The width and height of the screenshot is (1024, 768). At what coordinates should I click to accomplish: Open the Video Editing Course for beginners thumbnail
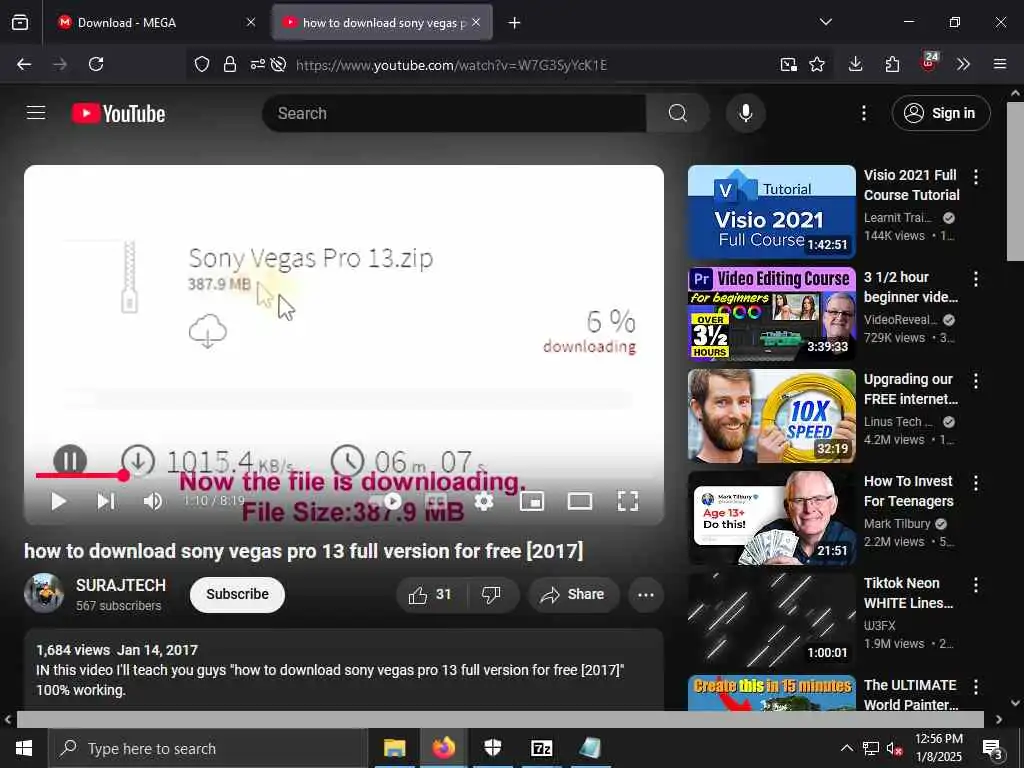pos(771,313)
